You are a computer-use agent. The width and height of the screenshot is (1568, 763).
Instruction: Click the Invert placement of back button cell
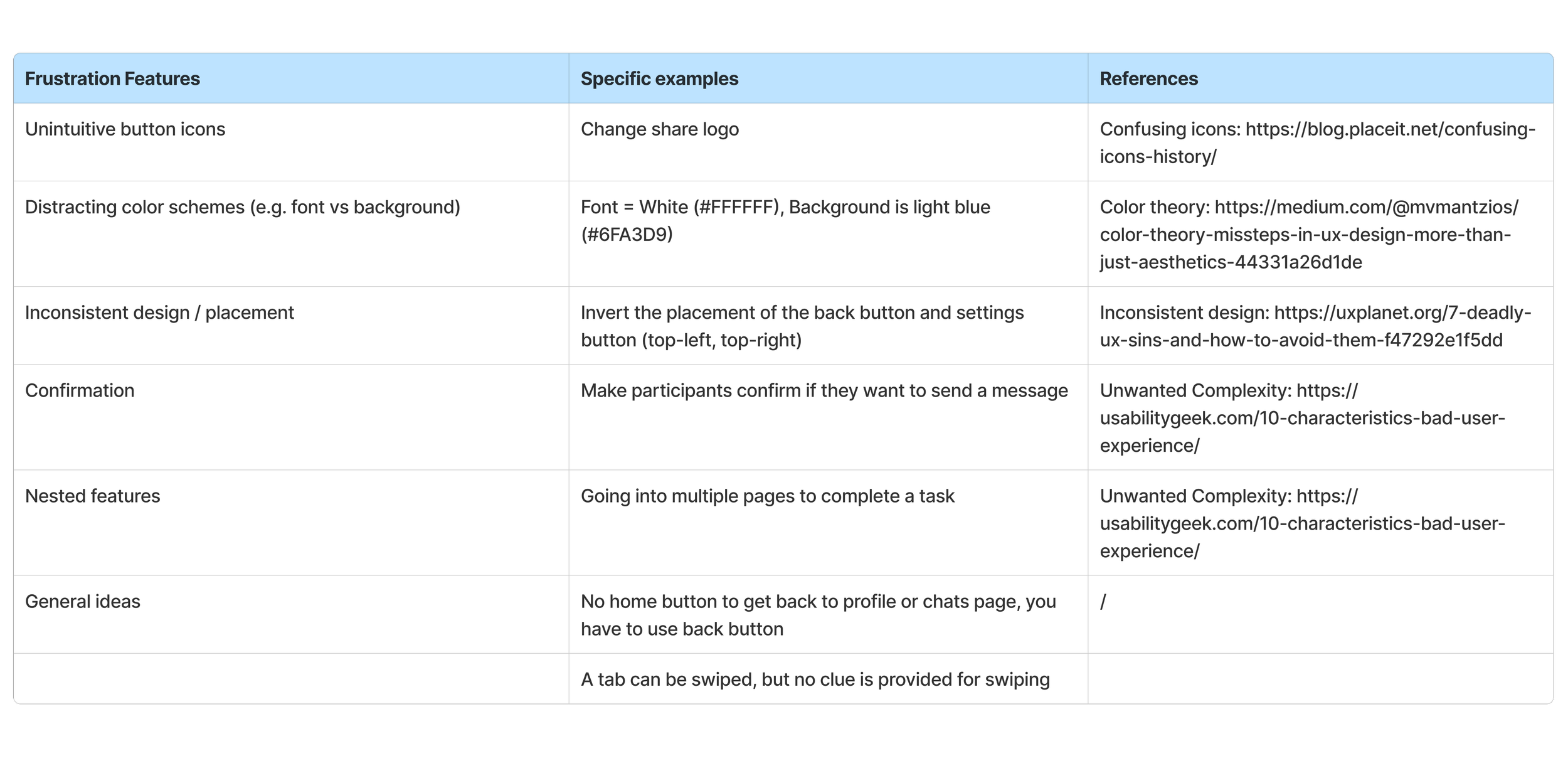[x=802, y=326]
